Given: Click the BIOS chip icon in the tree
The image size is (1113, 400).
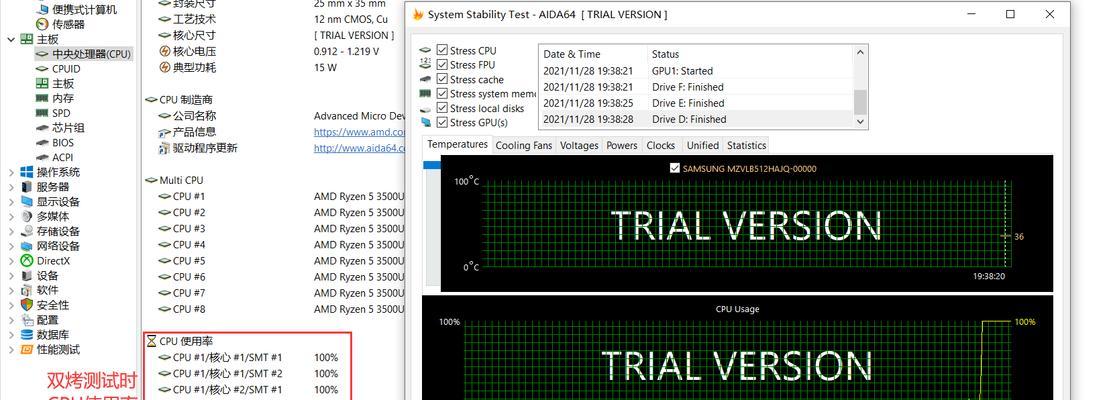Looking at the screenshot, I should click(x=42, y=143).
